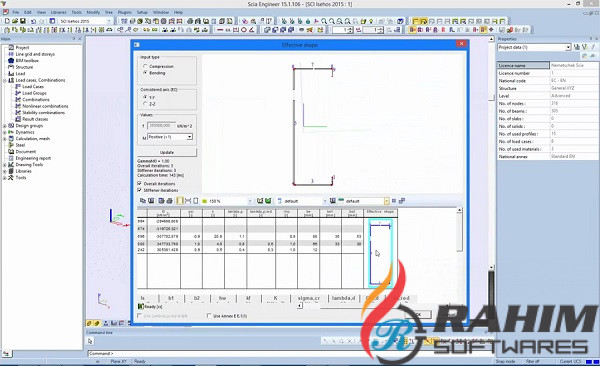Click the OK button in Effective shape dialog
The height and width of the screenshot is (366, 600).
click(418, 314)
